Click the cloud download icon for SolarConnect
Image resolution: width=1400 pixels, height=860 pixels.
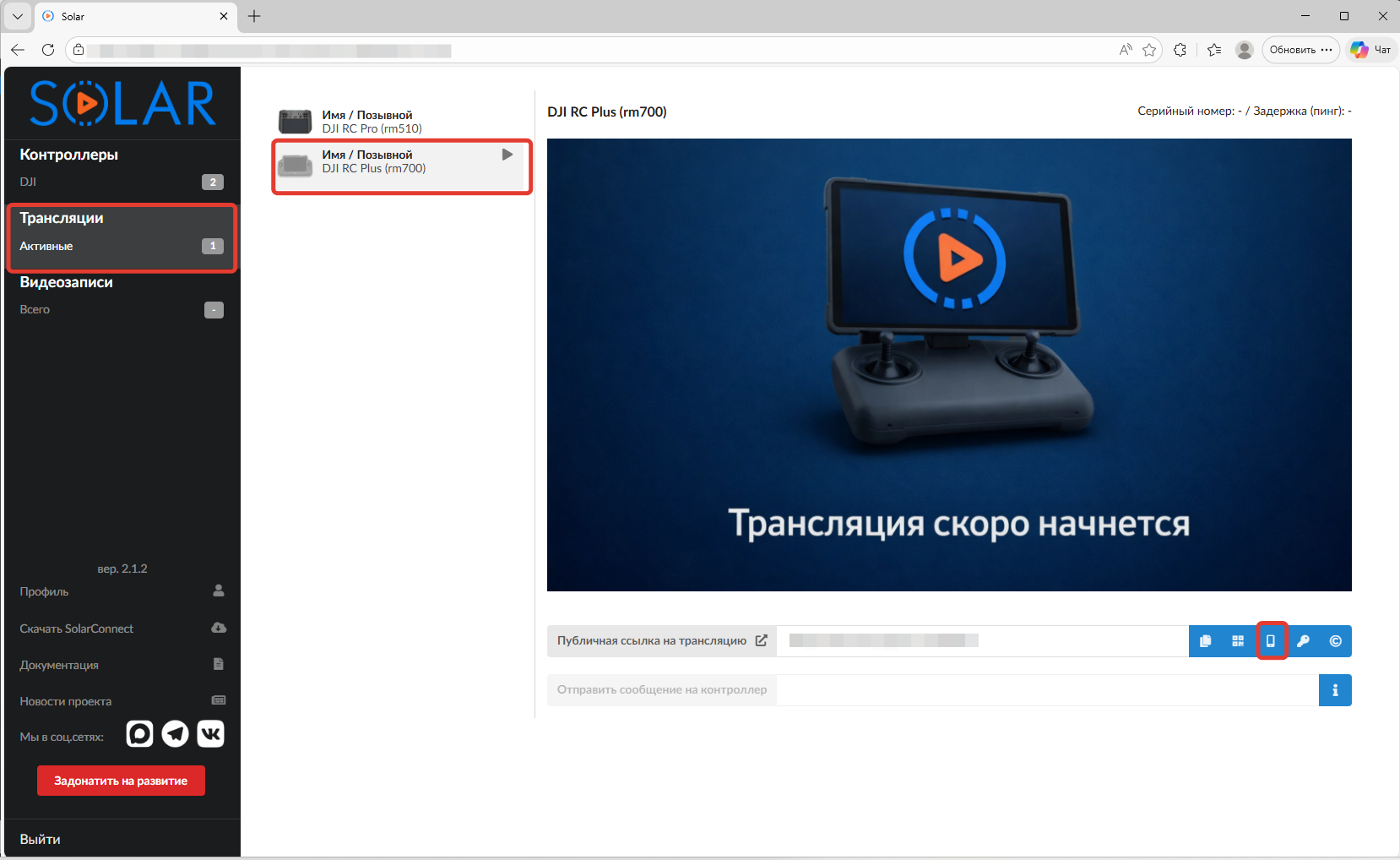point(219,628)
